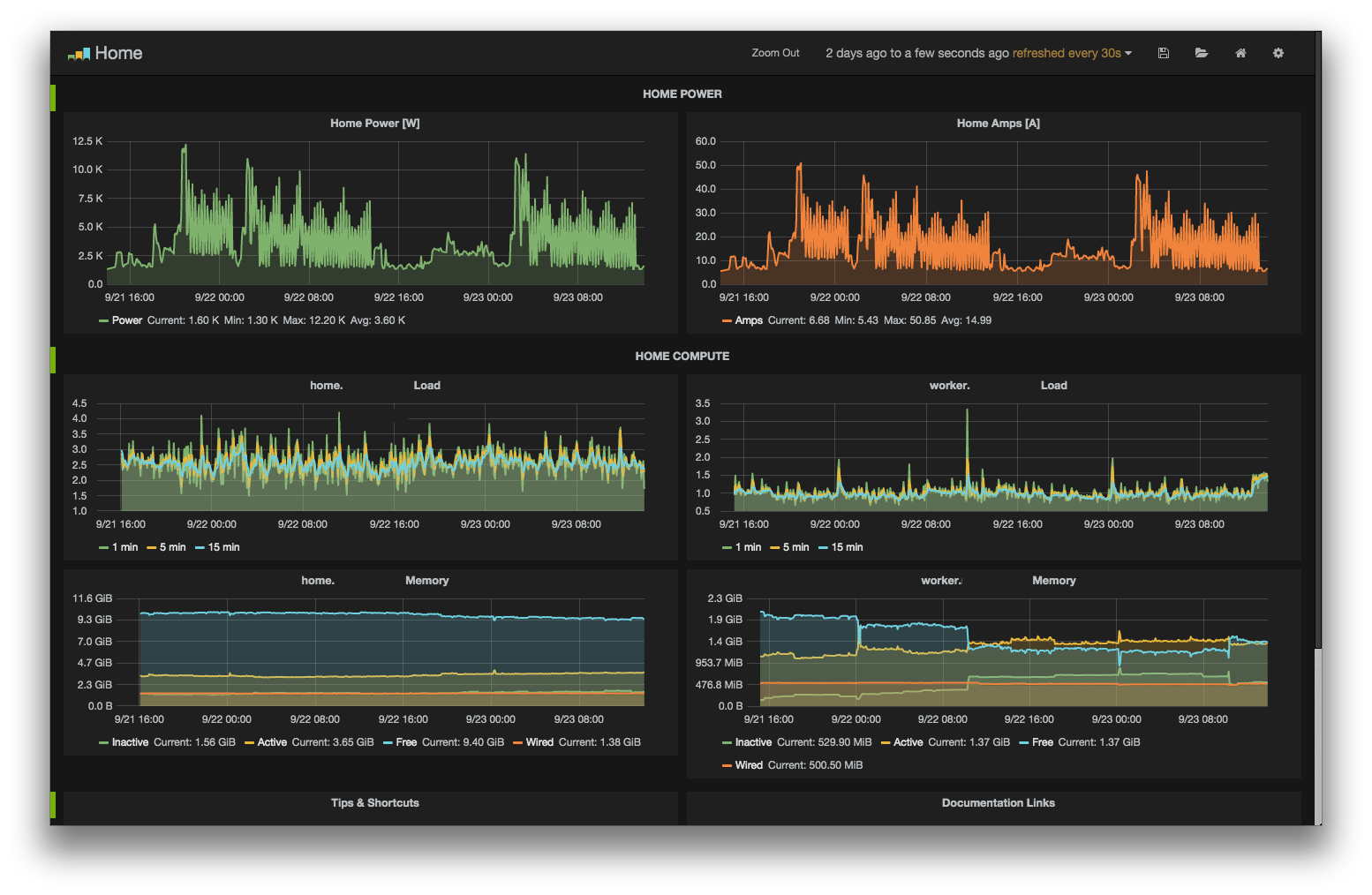Click the Wired color swatch in home Memory
Viewport: 1372px width, 895px height.
pyautogui.click(x=517, y=743)
